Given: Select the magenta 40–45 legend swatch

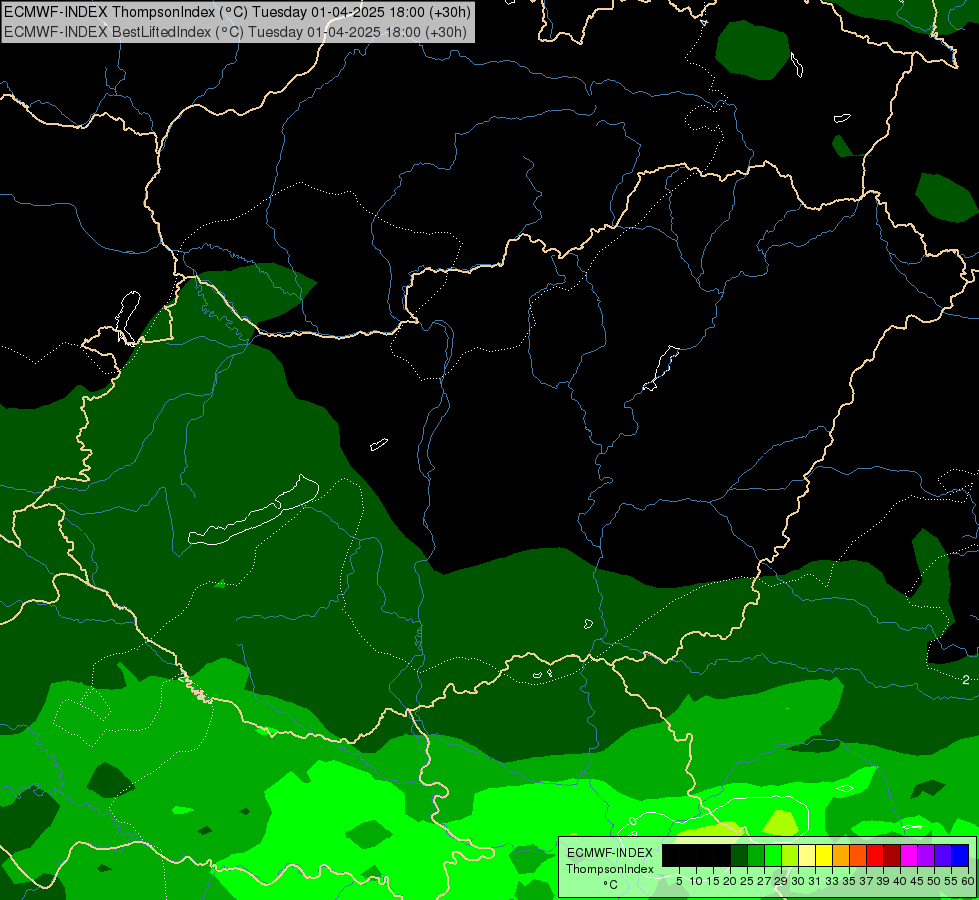Looking at the screenshot, I should point(909,855).
